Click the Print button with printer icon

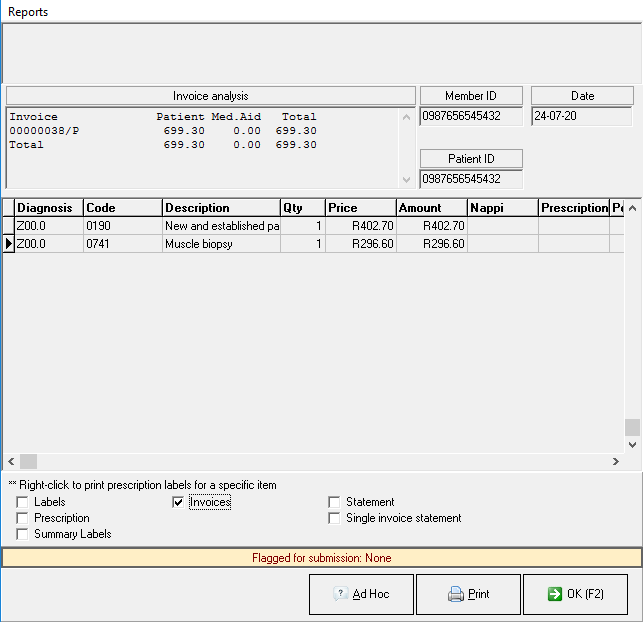468,594
